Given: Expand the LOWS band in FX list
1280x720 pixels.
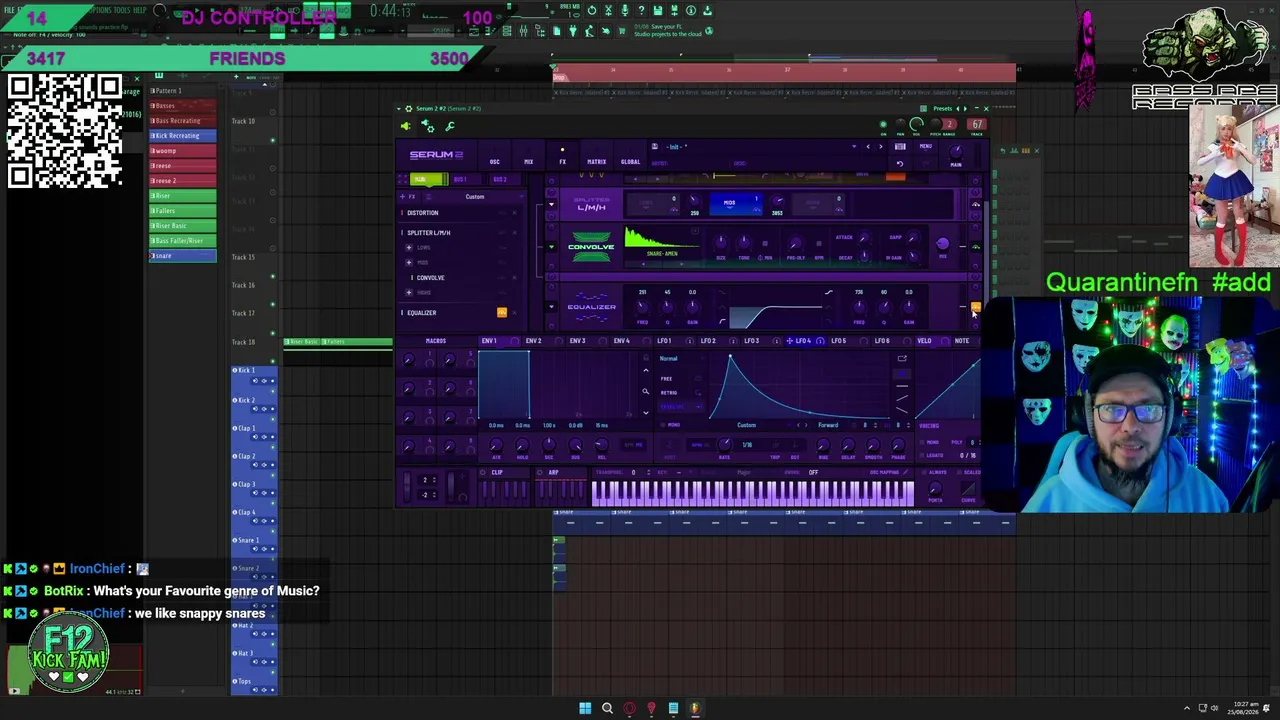Looking at the screenshot, I should point(409,247).
